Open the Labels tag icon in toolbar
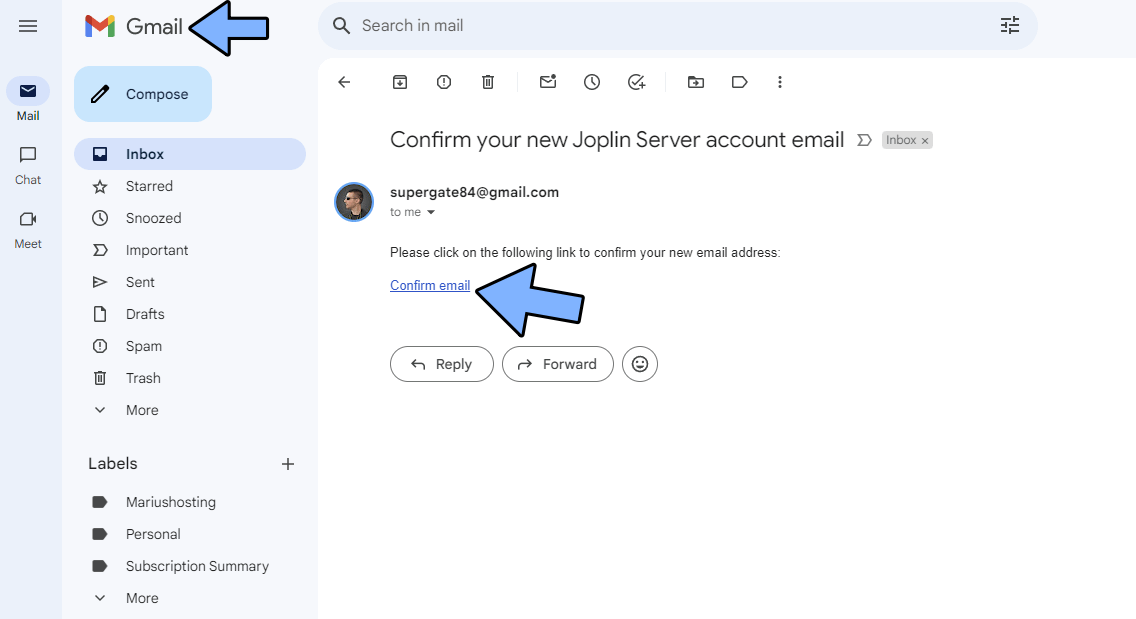Screen dimensions: 1136x619 (x=740, y=82)
